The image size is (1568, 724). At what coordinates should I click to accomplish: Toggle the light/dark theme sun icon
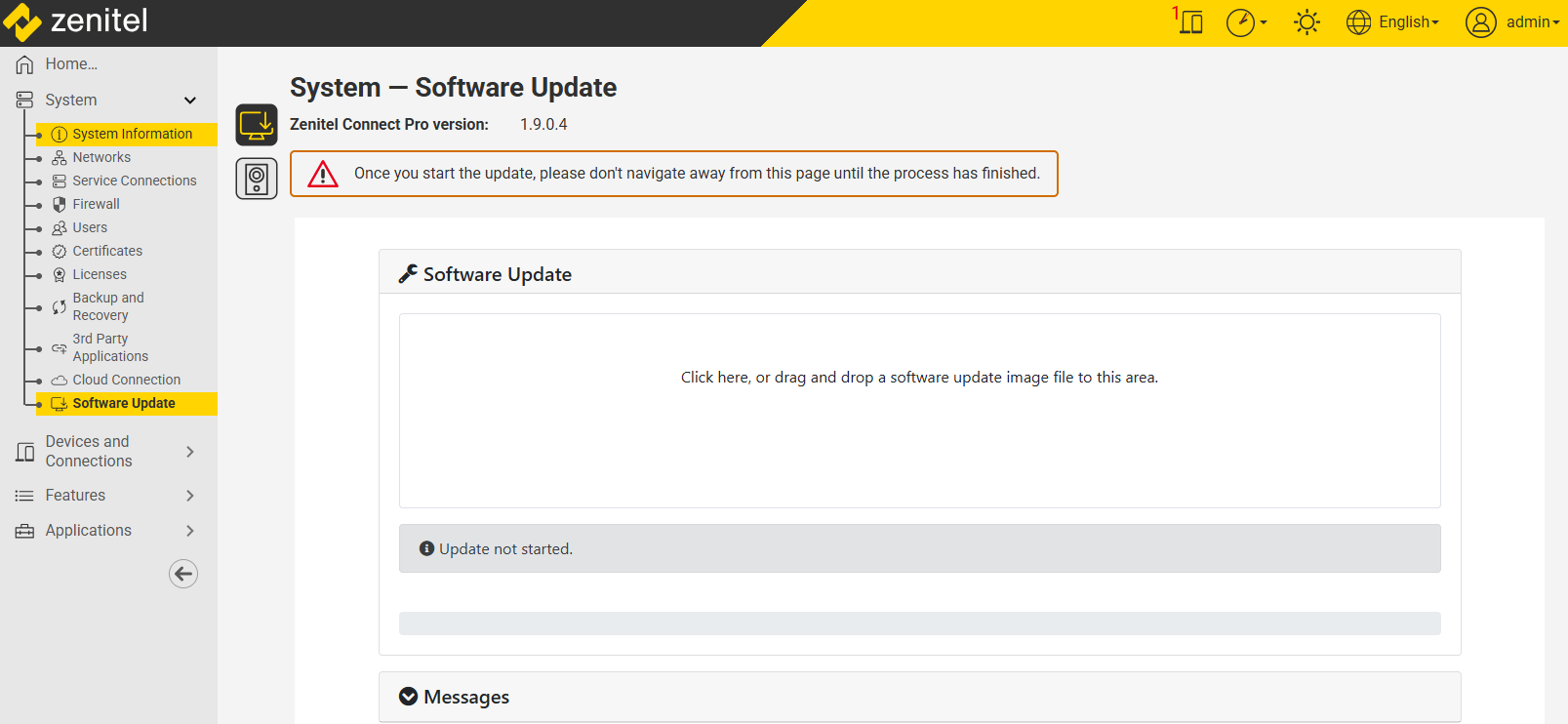1307,22
